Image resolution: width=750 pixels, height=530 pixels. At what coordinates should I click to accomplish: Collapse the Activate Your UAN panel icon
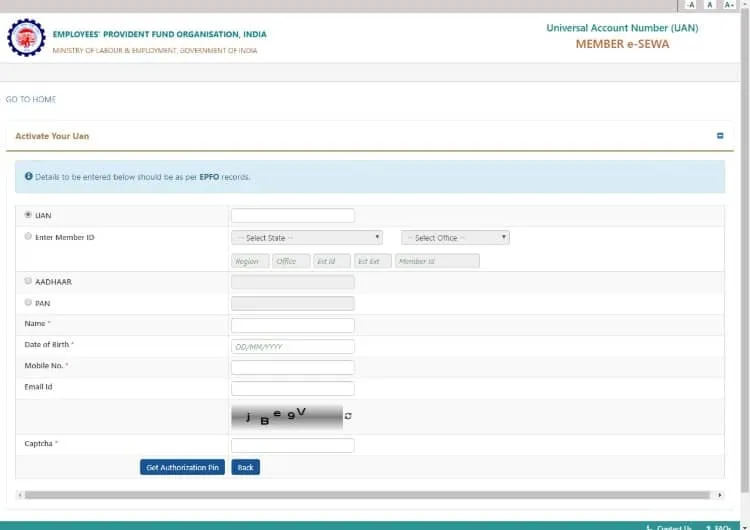click(720, 136)
